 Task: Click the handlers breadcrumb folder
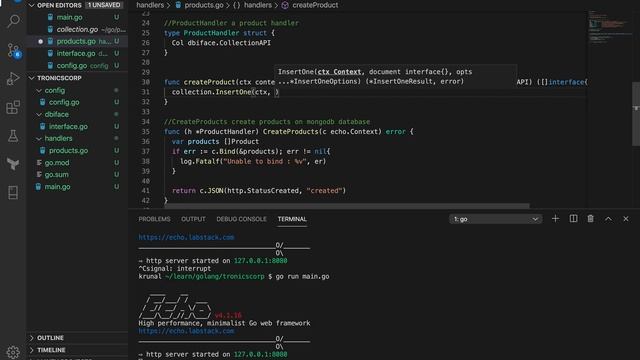click(150, 5)
